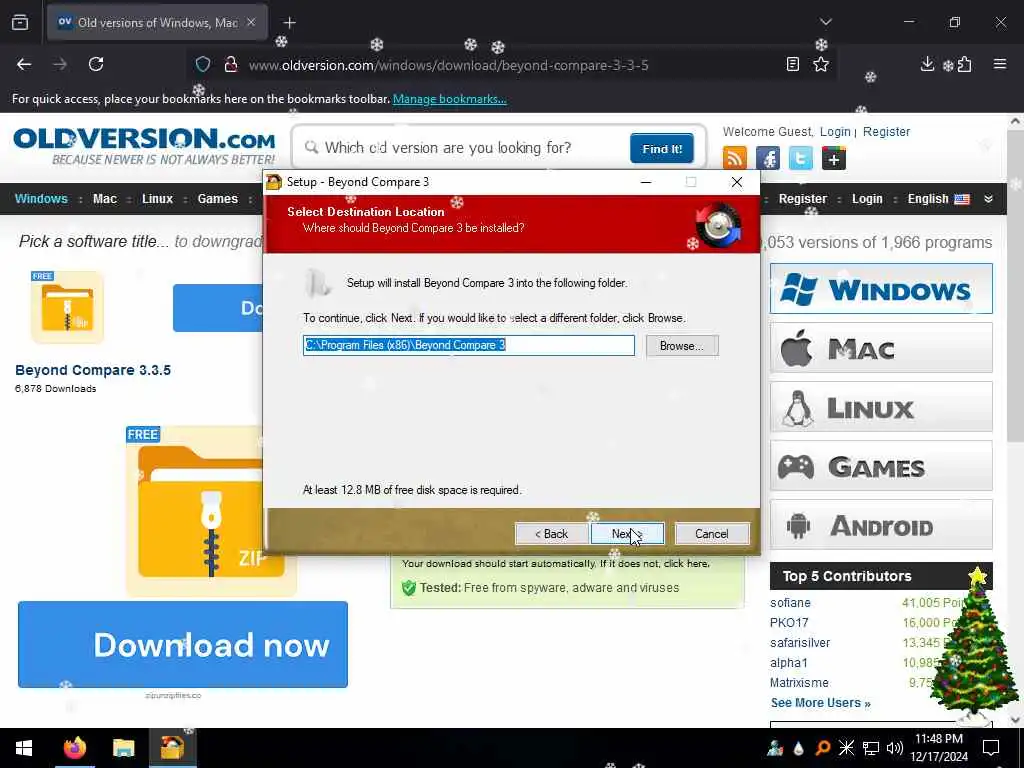Select Mac in the site nav bar

(x=104, y=199)
